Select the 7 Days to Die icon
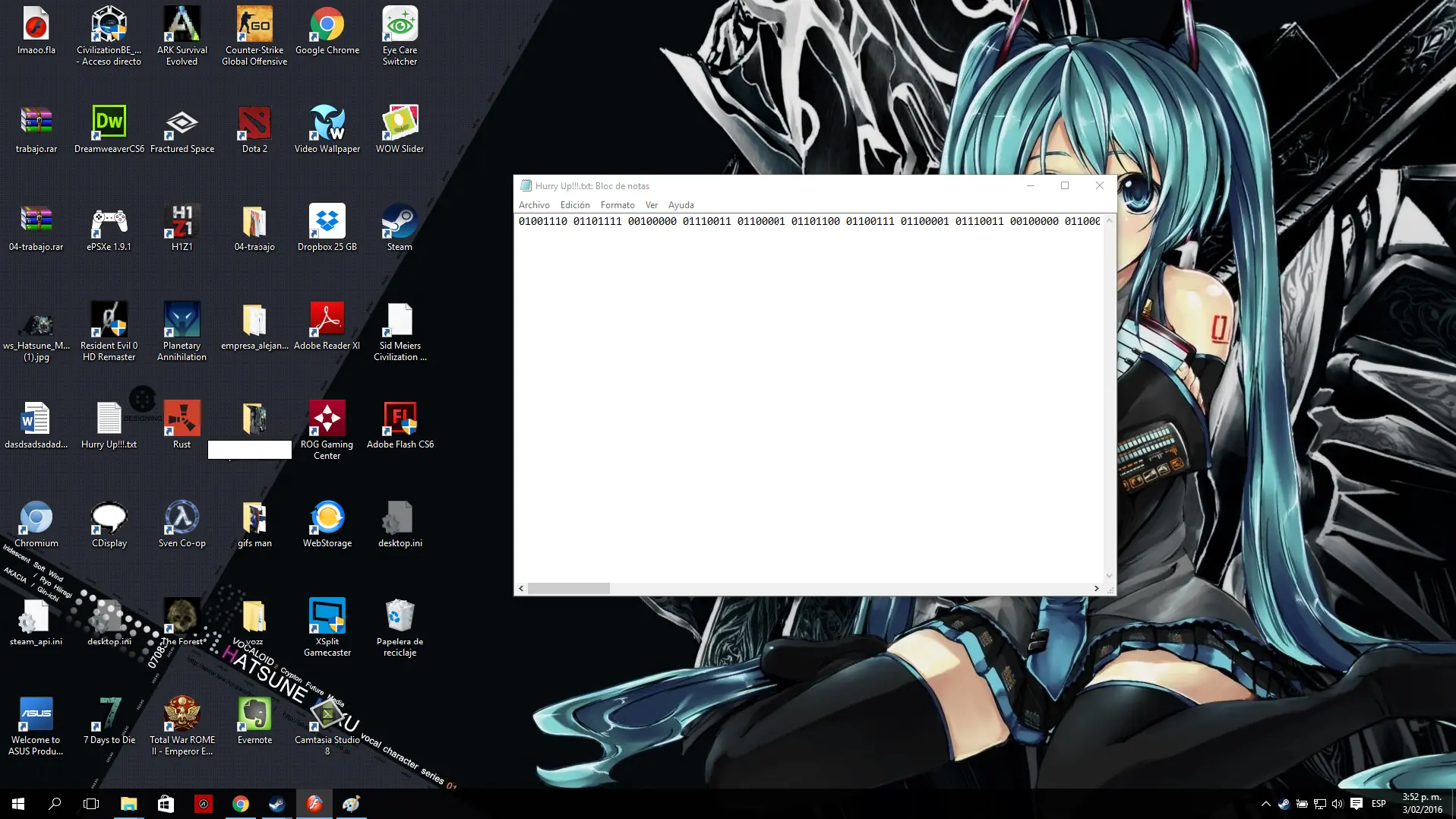1456x819 pixels. [109, 721]
